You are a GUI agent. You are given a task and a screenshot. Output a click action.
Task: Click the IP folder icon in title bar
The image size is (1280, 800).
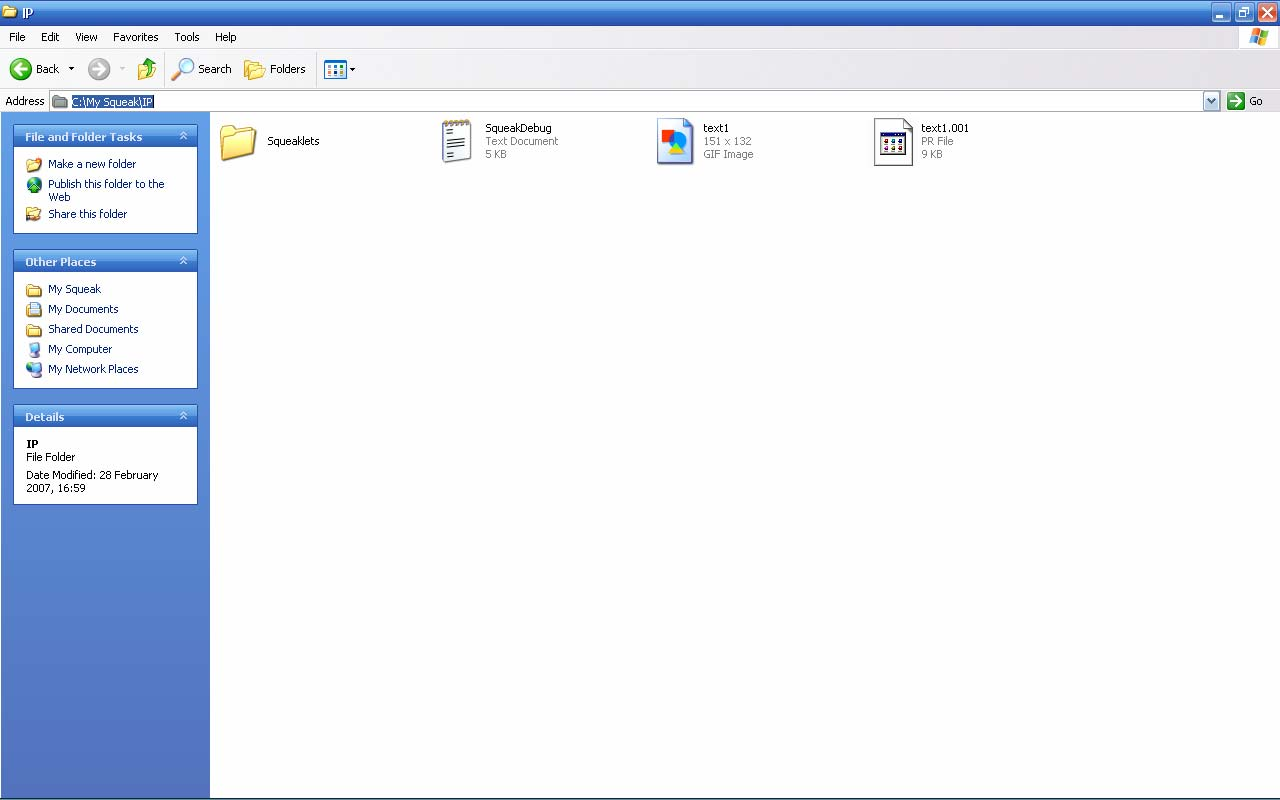pyautogui.click(x=10, y=12)
